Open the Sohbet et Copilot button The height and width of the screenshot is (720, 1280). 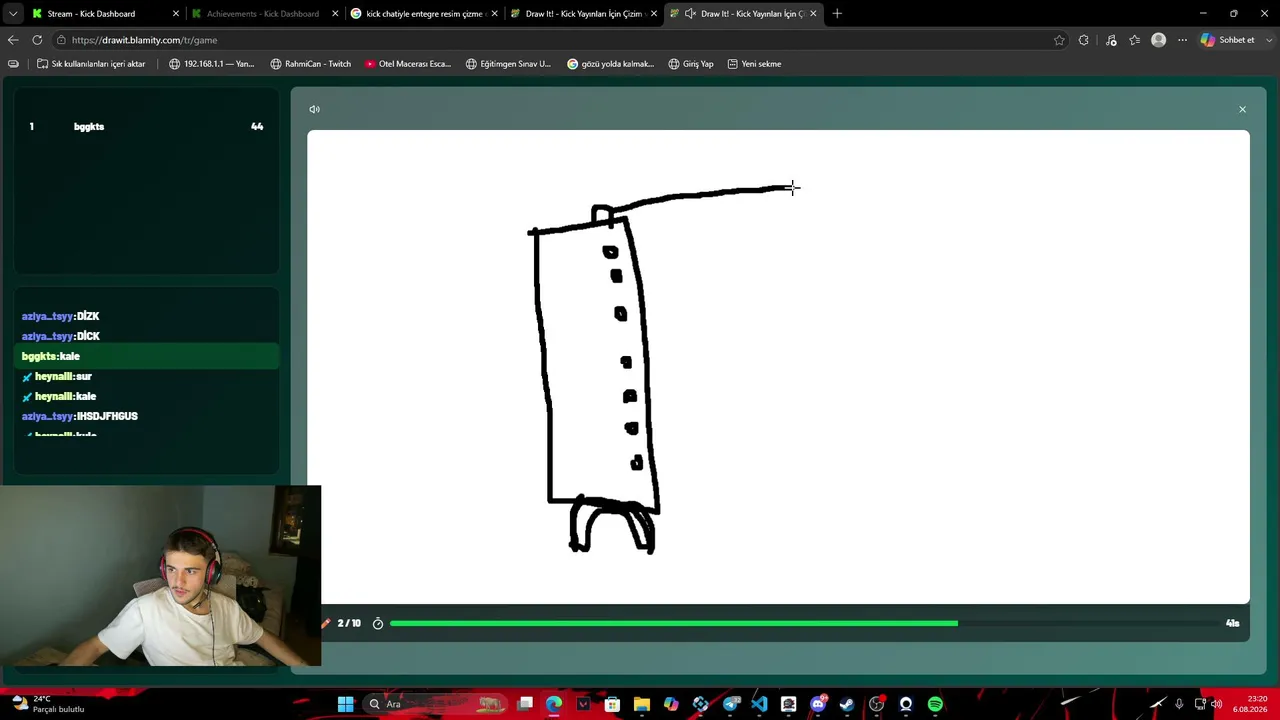click(x=1228, y=40)
